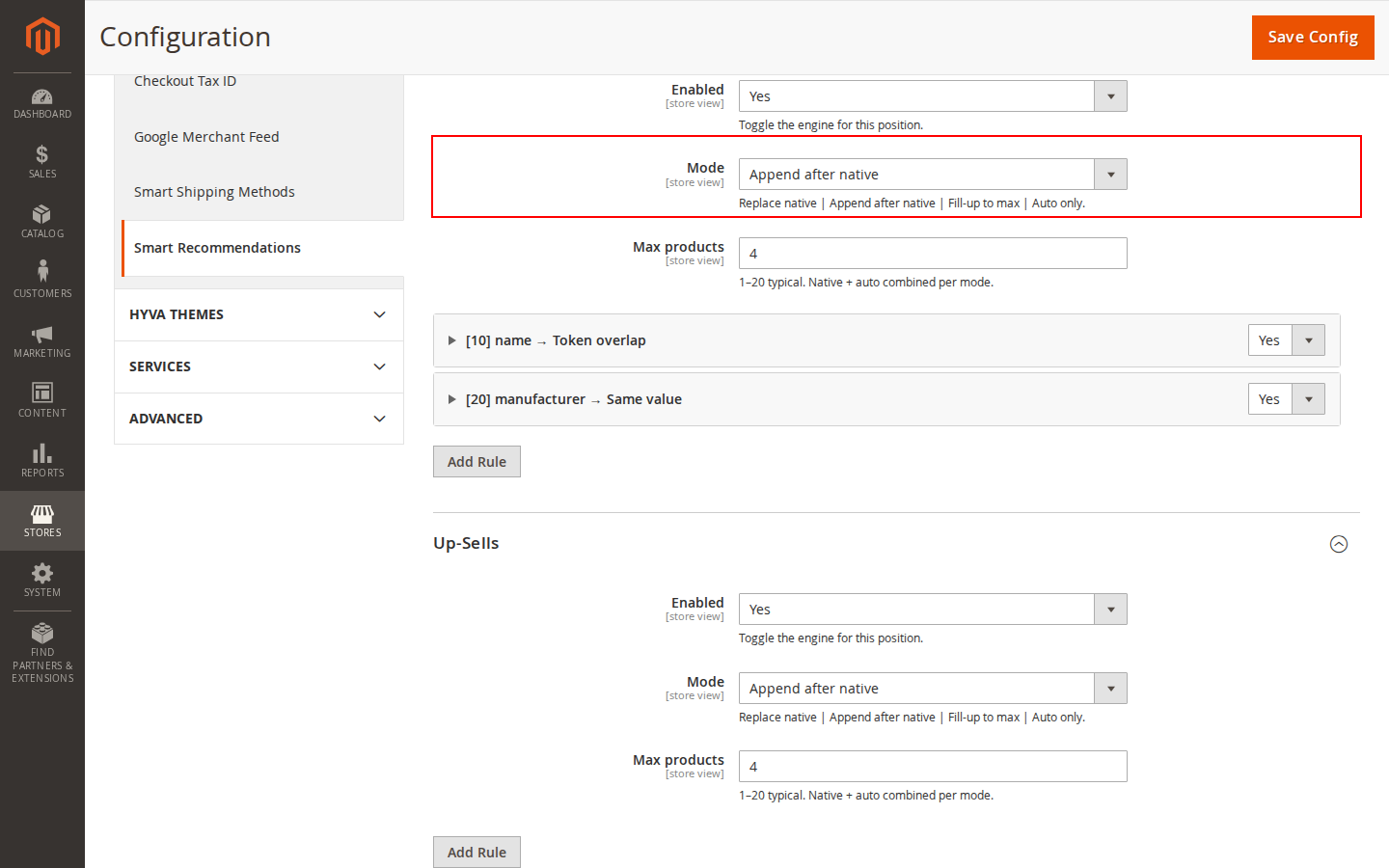Expand the [10] name Token overlap rule
The width and height of the screenshot is (1389, 868).
pyautogui.click(x=556, y=340)
